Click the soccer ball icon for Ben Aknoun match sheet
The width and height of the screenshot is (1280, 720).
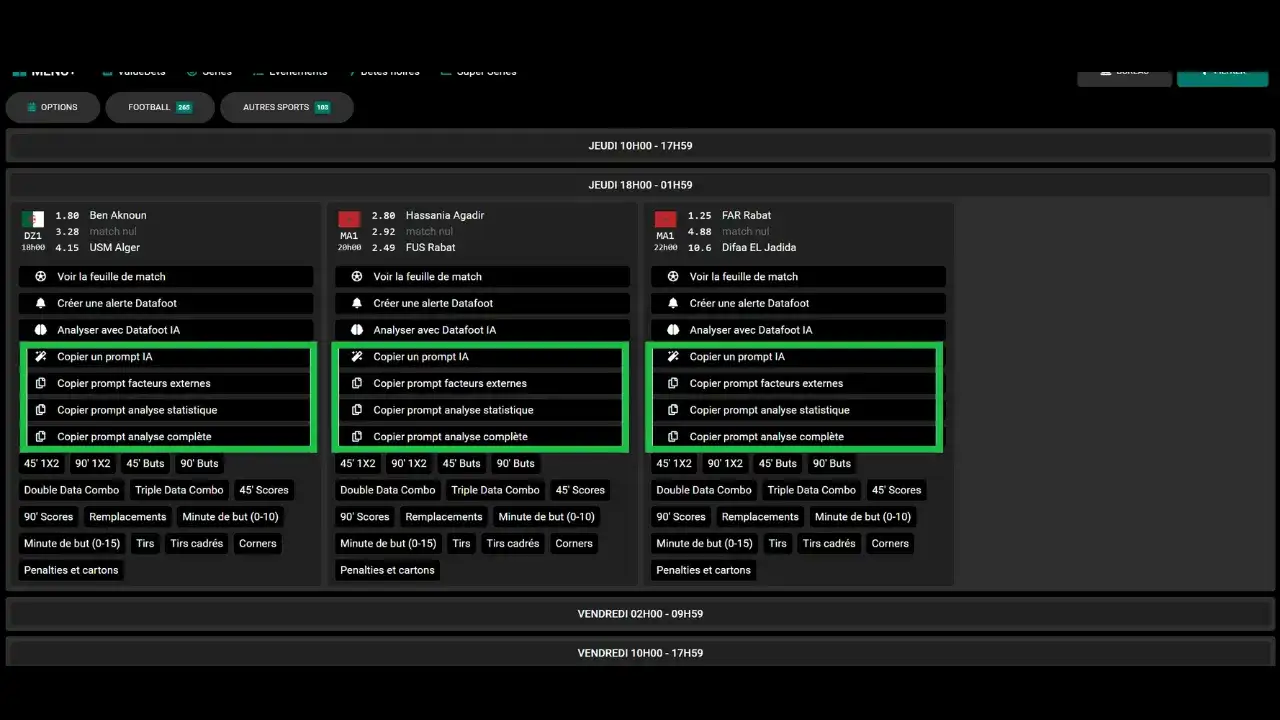[x=41, y=277]
